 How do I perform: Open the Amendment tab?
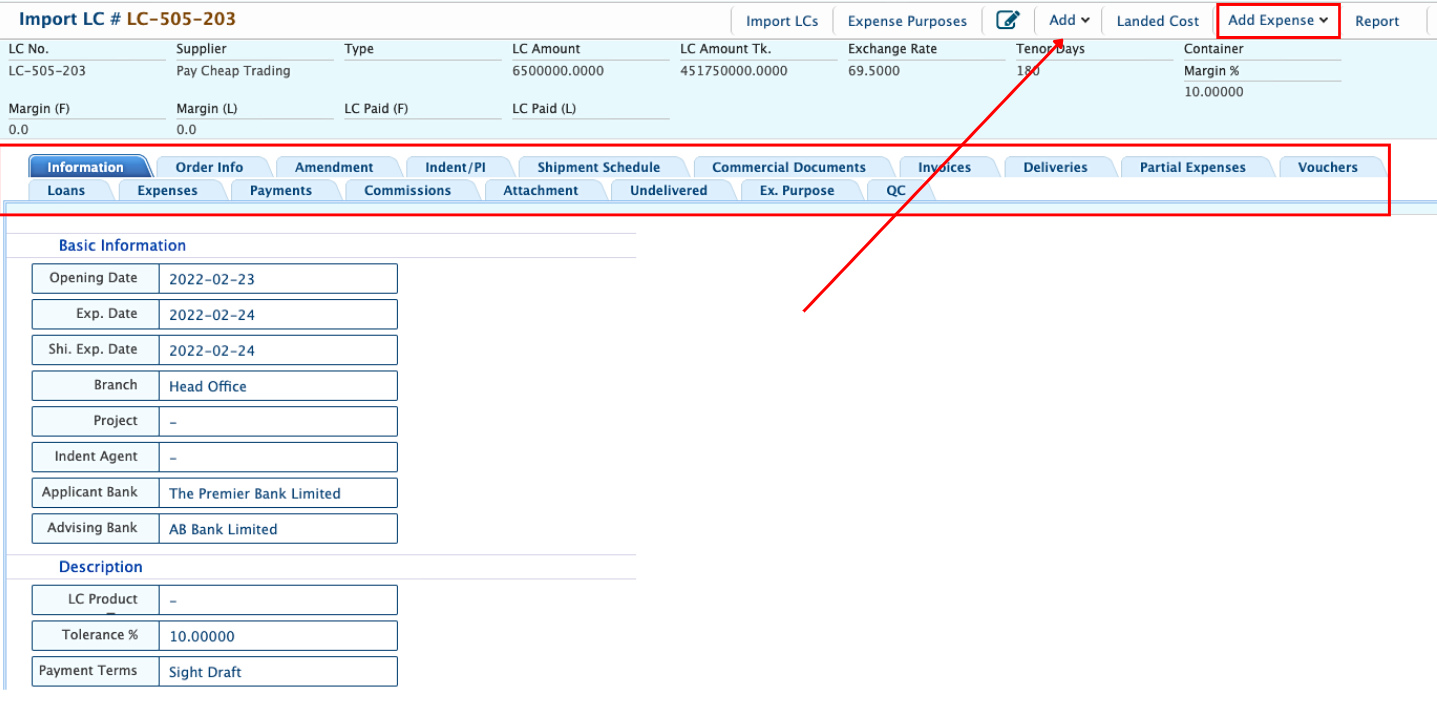pyautogui.click(x=334, y=167)
